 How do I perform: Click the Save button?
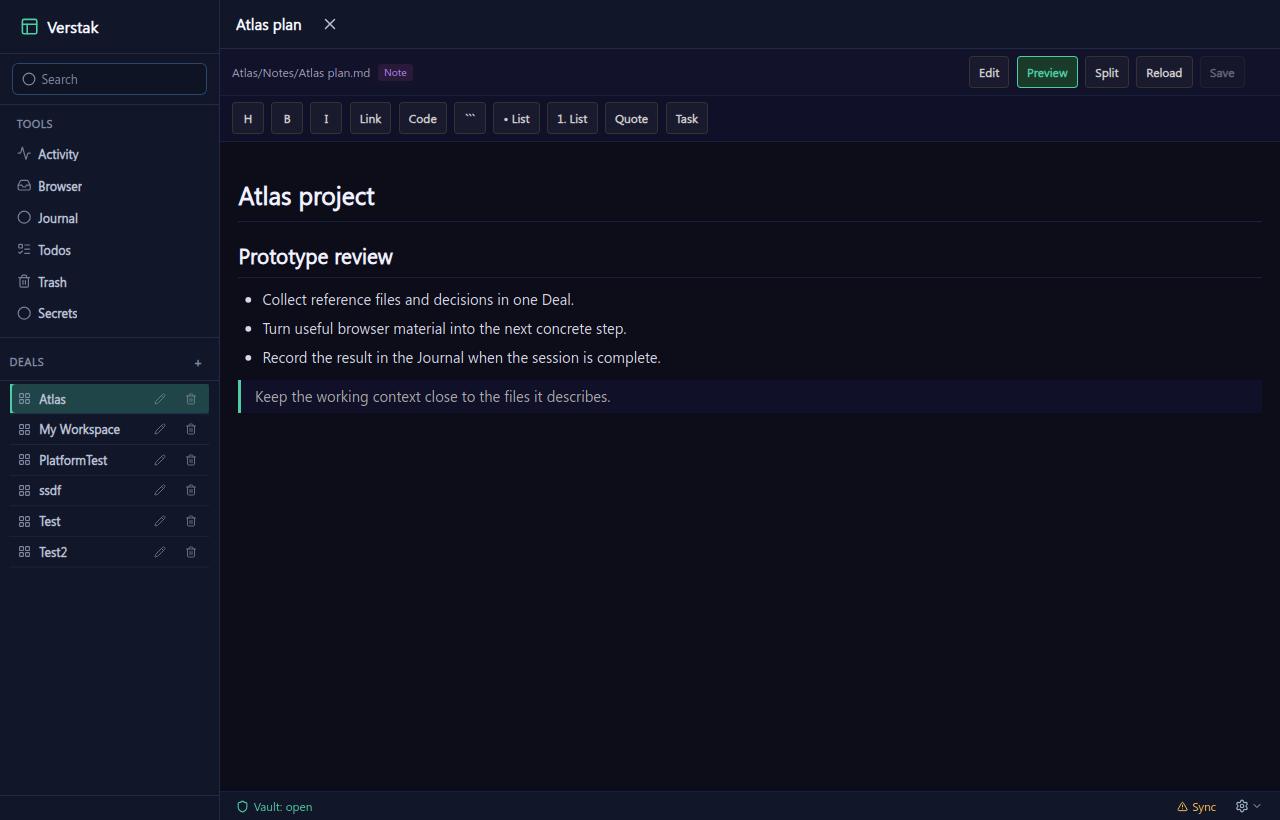(x=1222, y=72)
